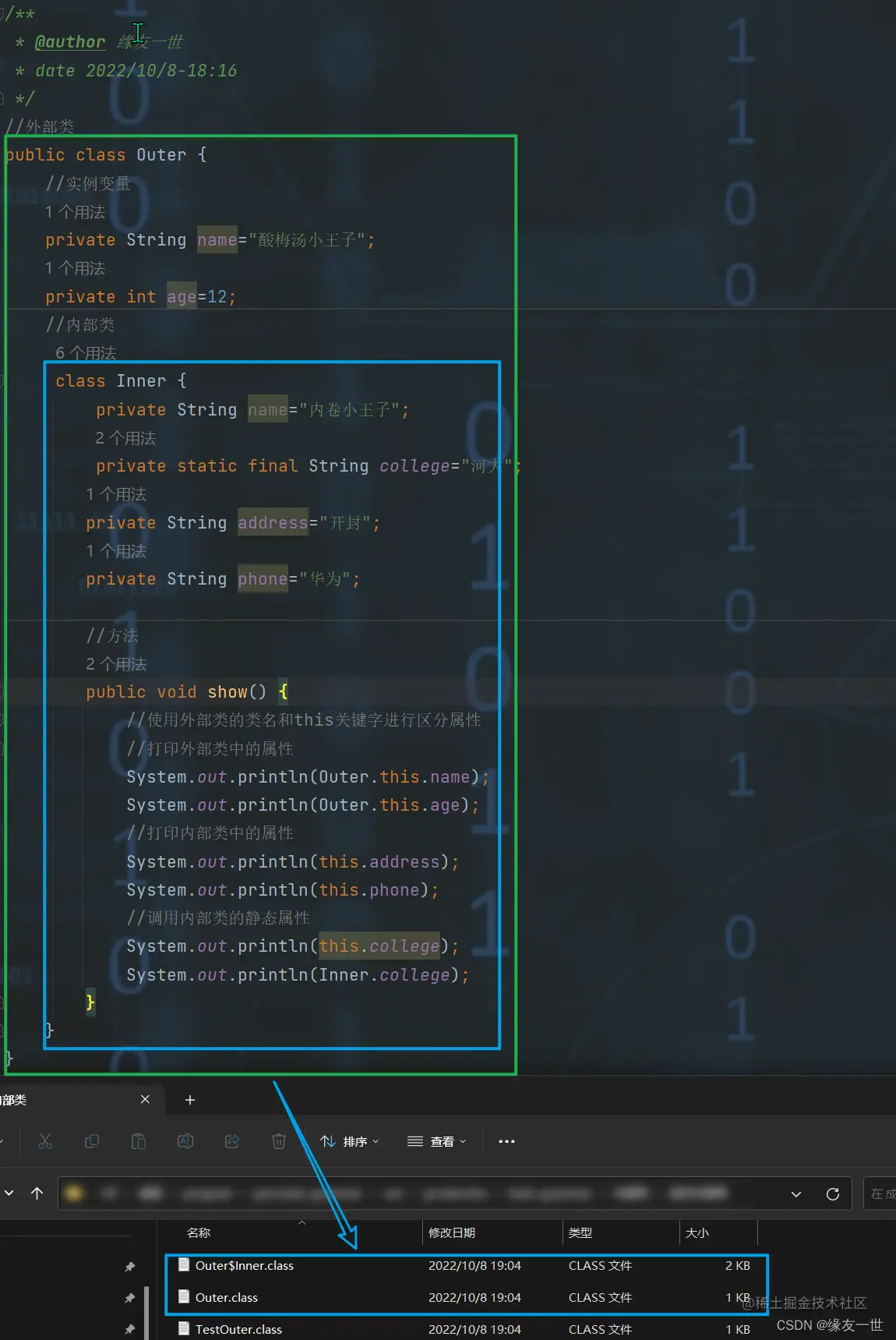Image resolution: width=896 pixels, height=1340 pixels.
Task: Click the Copy icon in Explorer toolbar
Action: click(x=92, y=1141)
